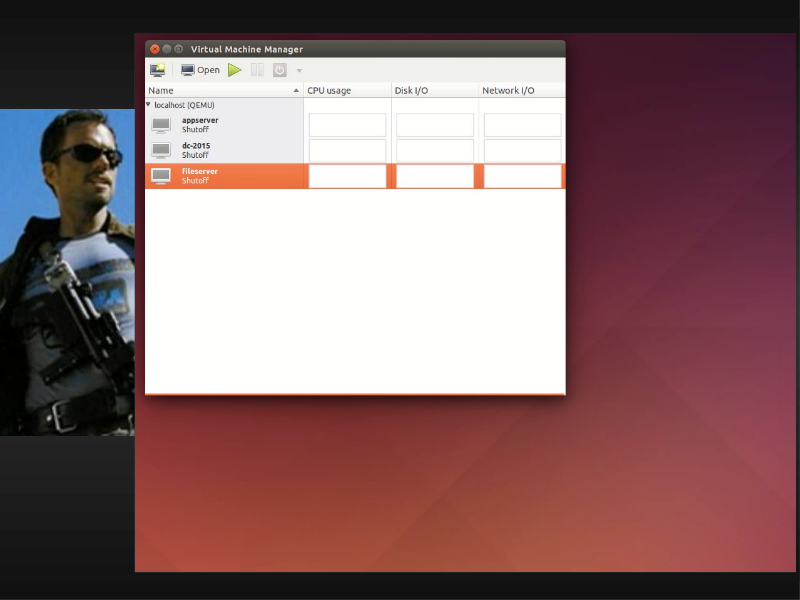Screen dimensions: 800x600
Task: Click the Create new virtual machine icon
Action: click(158, 70)
